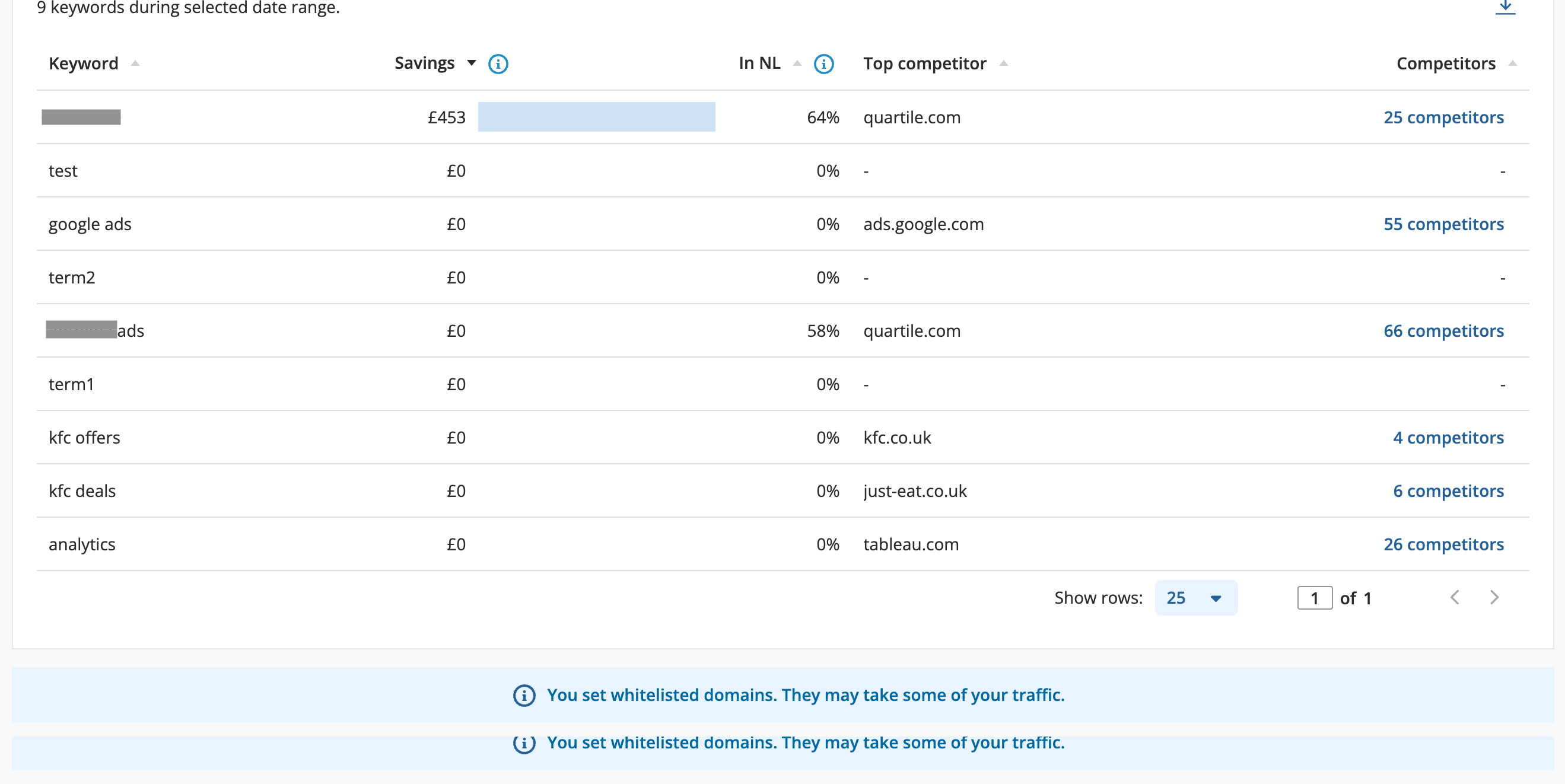Screen dimensions: 1565x784
Task: Click quartile.com in the 58% row
Action: click(x=912, y=331)
